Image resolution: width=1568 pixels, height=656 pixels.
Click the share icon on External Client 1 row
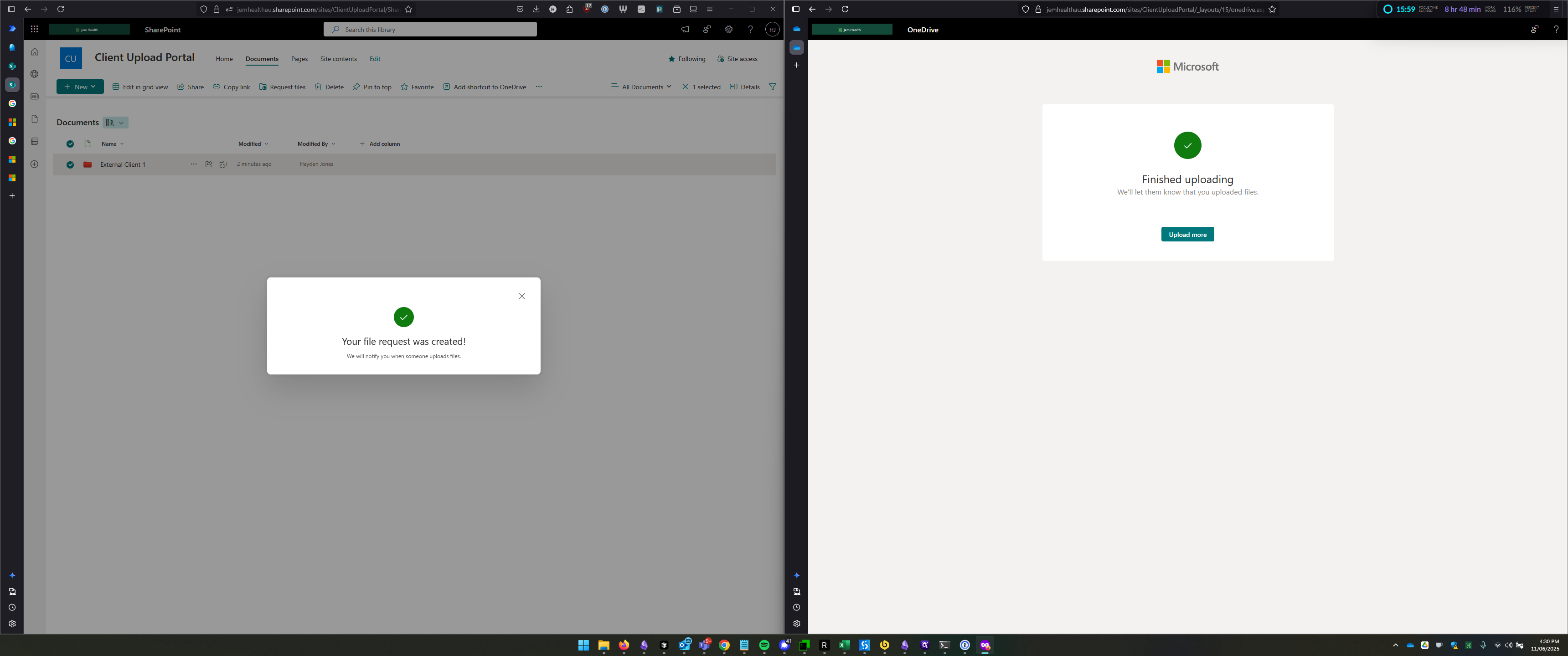tap(209, 164)
